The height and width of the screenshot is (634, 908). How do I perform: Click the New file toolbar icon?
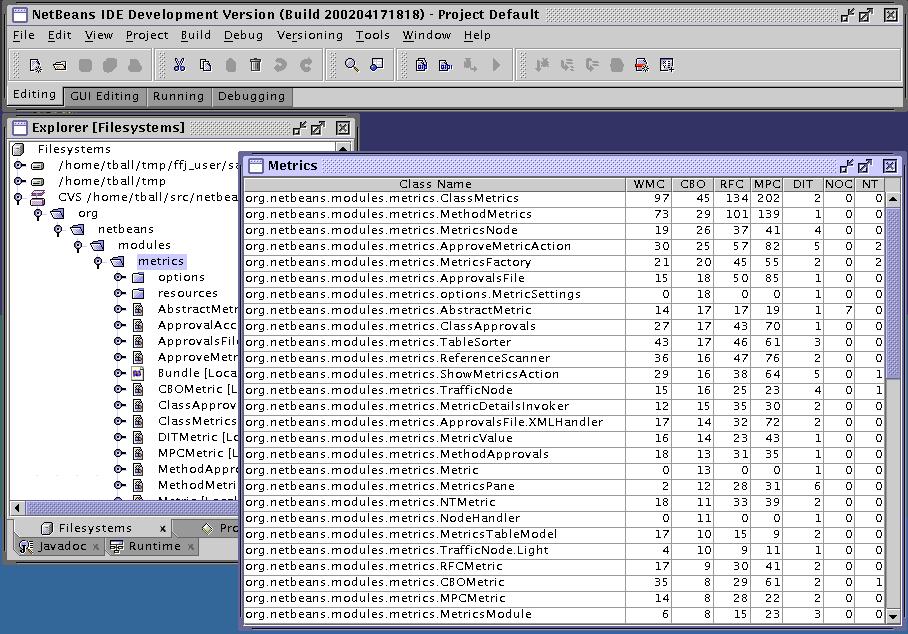point(35,65)
